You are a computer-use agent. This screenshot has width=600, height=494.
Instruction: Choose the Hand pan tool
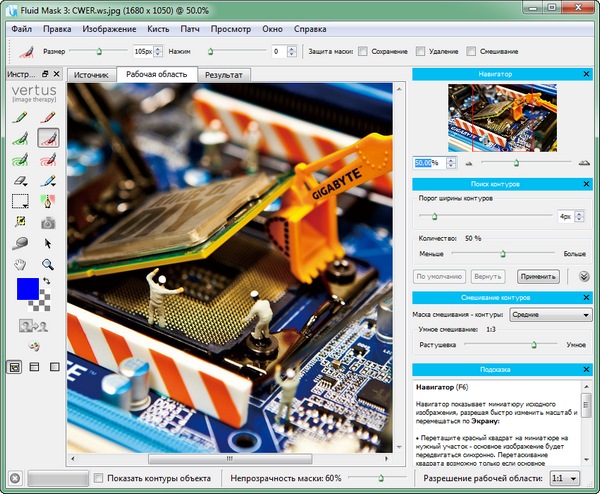tap(20, 264)
